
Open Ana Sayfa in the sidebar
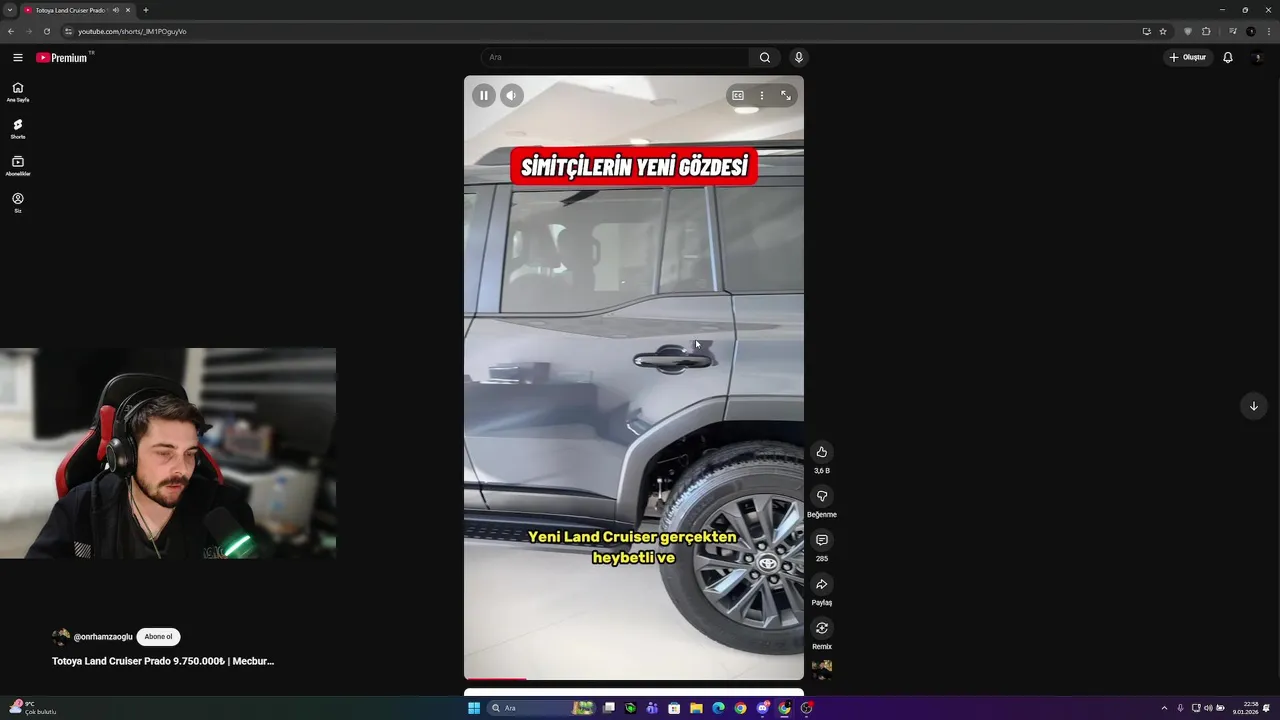click(x=18, y=92)
